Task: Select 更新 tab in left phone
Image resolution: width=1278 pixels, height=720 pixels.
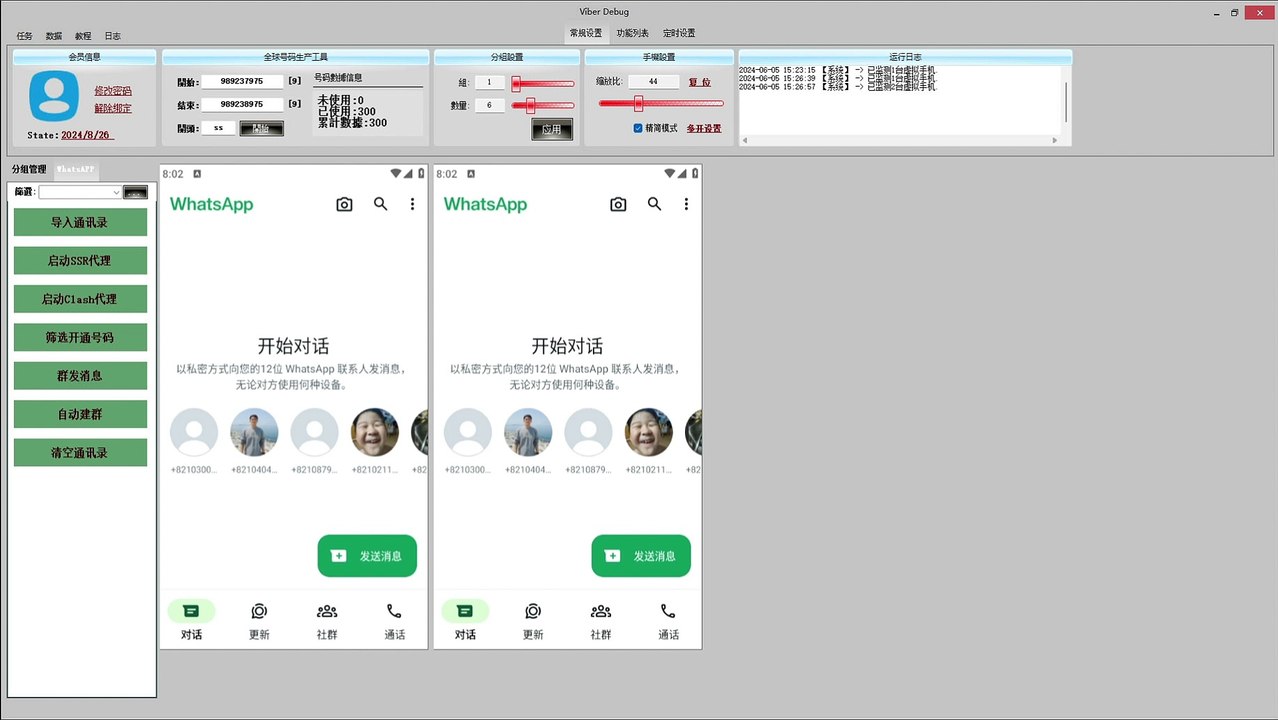Action: pos(259,621)
